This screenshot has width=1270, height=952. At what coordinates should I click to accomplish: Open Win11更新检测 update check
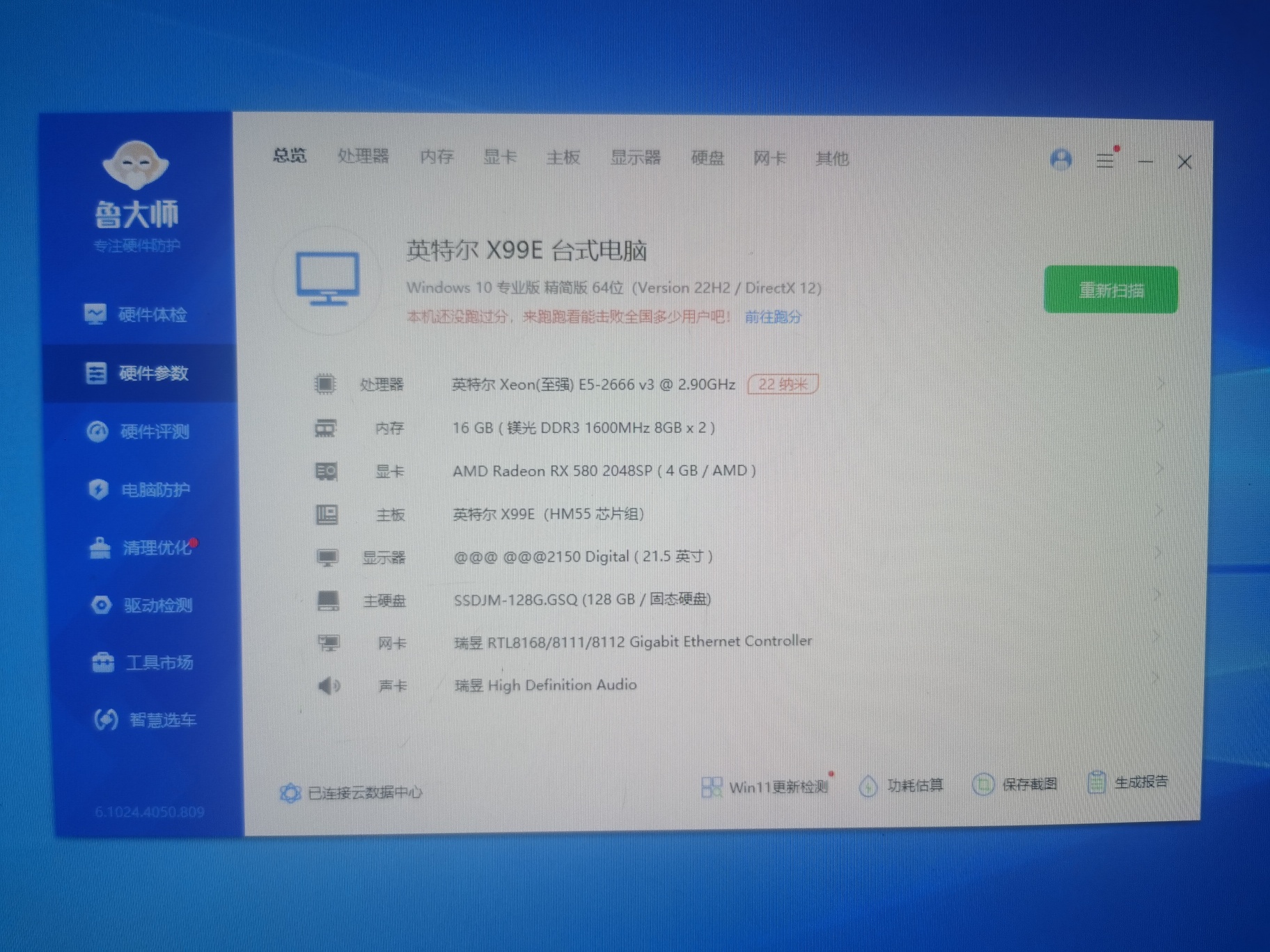tap(766, 787)
